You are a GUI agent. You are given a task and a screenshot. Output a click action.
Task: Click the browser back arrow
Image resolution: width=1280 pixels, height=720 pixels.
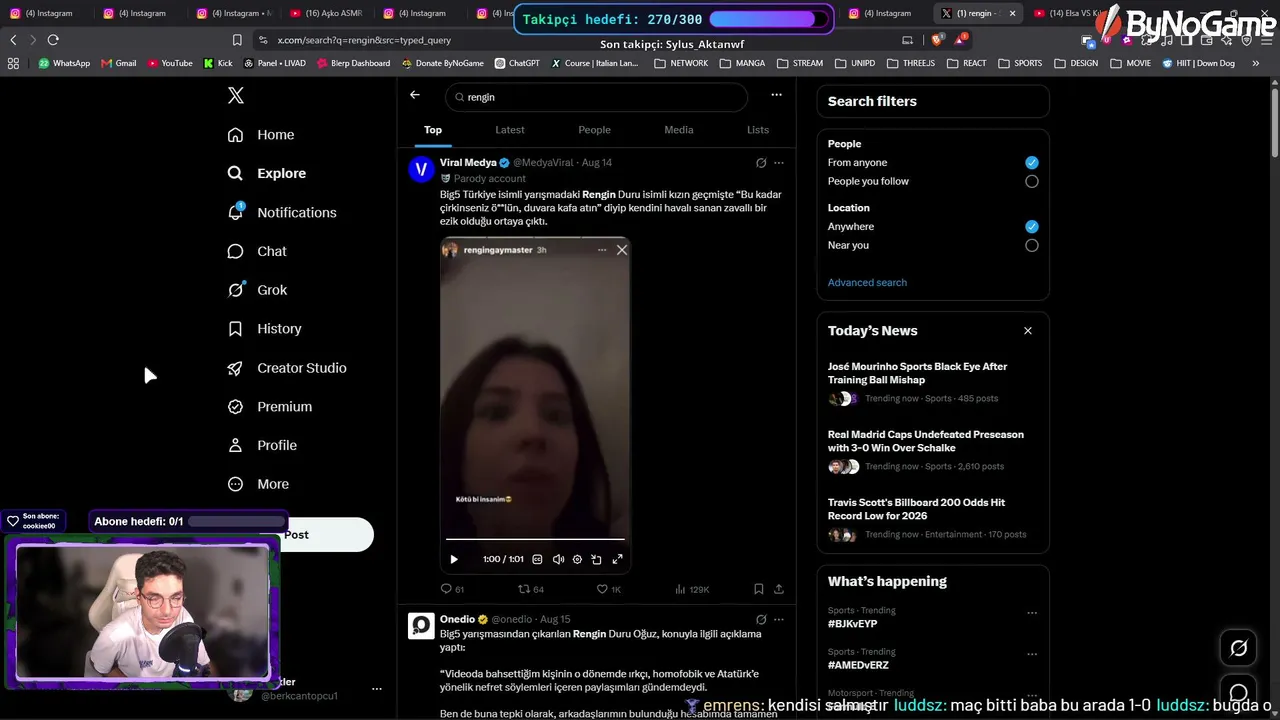(13, 40)
